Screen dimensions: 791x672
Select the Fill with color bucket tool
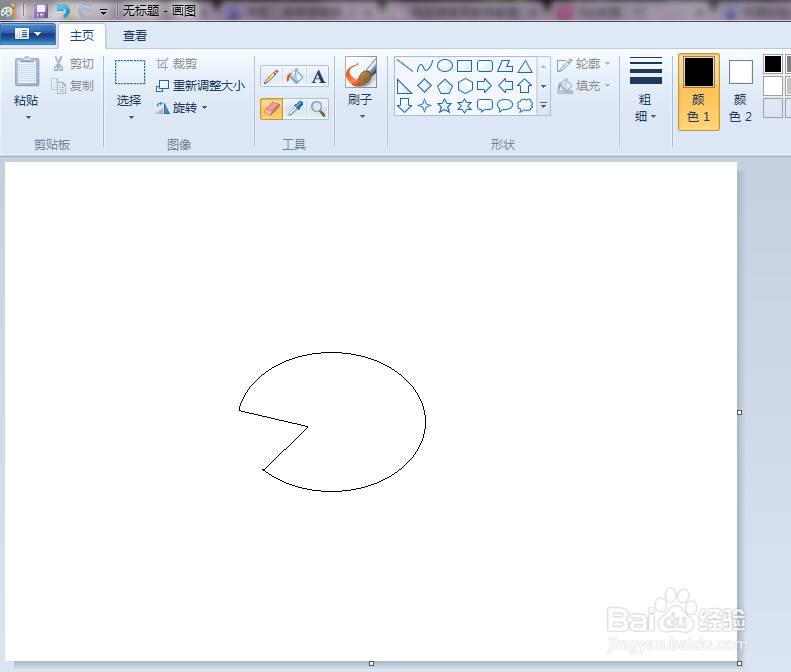tap(295, 76)
